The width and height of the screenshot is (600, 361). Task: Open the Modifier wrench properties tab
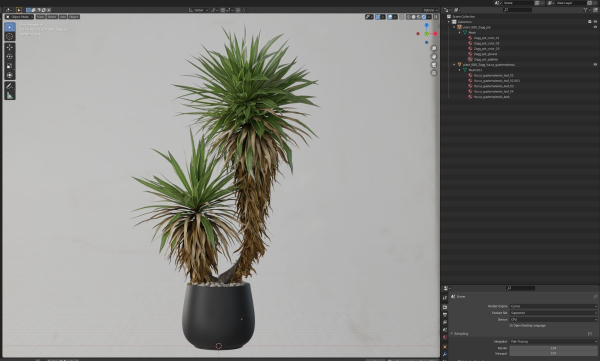point(445,354)
